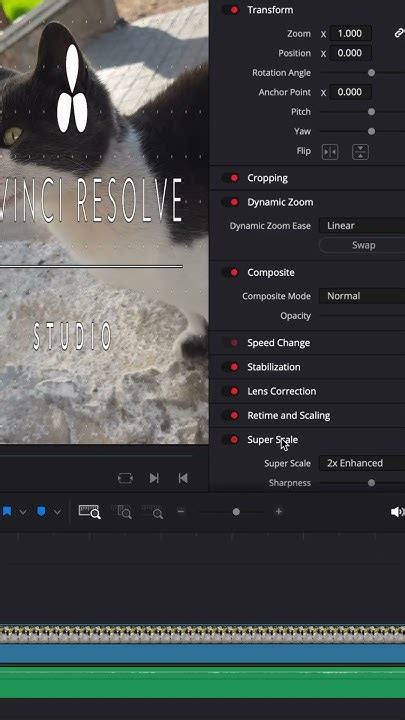Toggle the Dynamic Zoom enable switch
This screenshot has height=720, width=405.
(231, 202)
